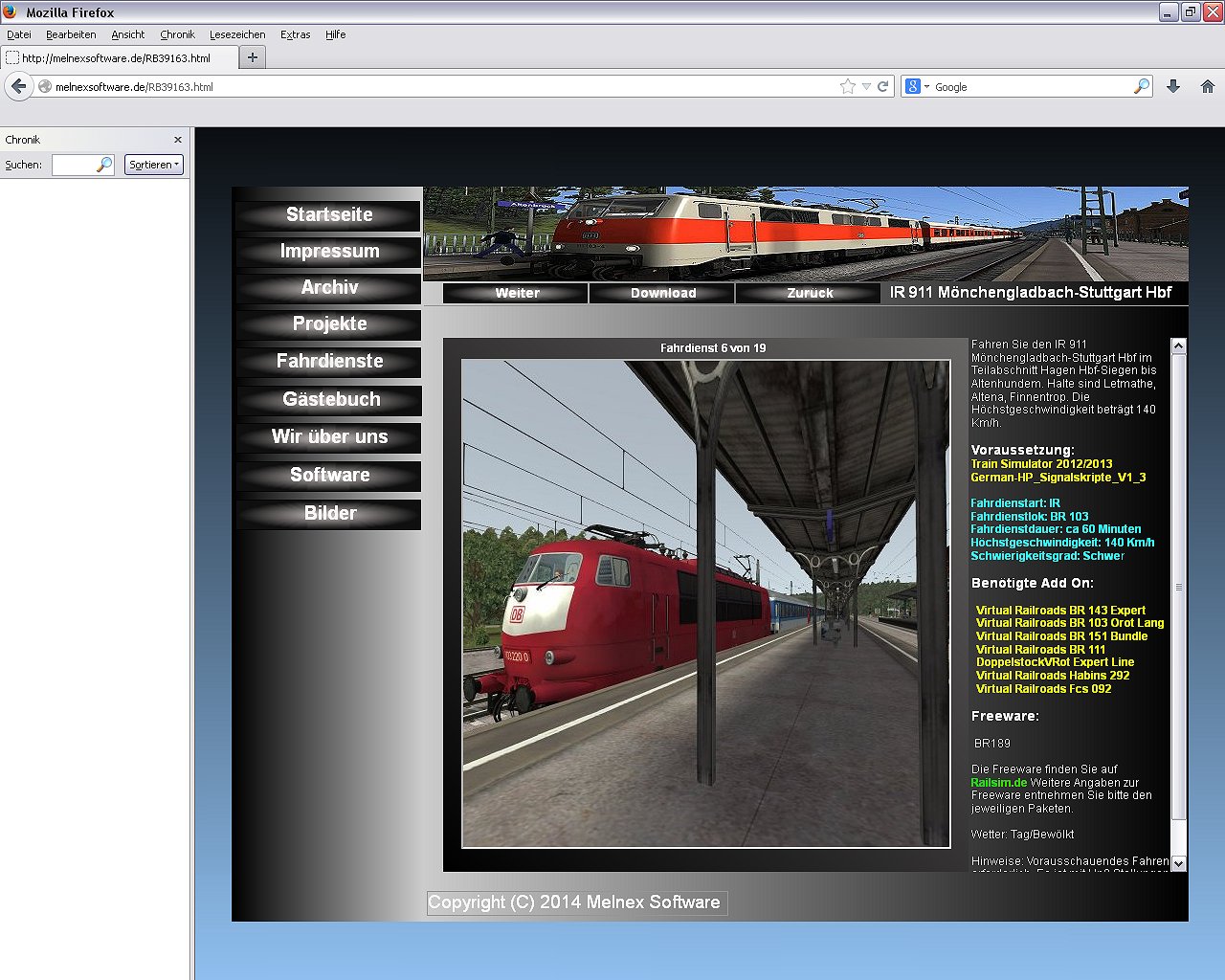Screen dimensions: 1225x980
Task: Open the Ansicht menu
Action: (x=127, y=34)
